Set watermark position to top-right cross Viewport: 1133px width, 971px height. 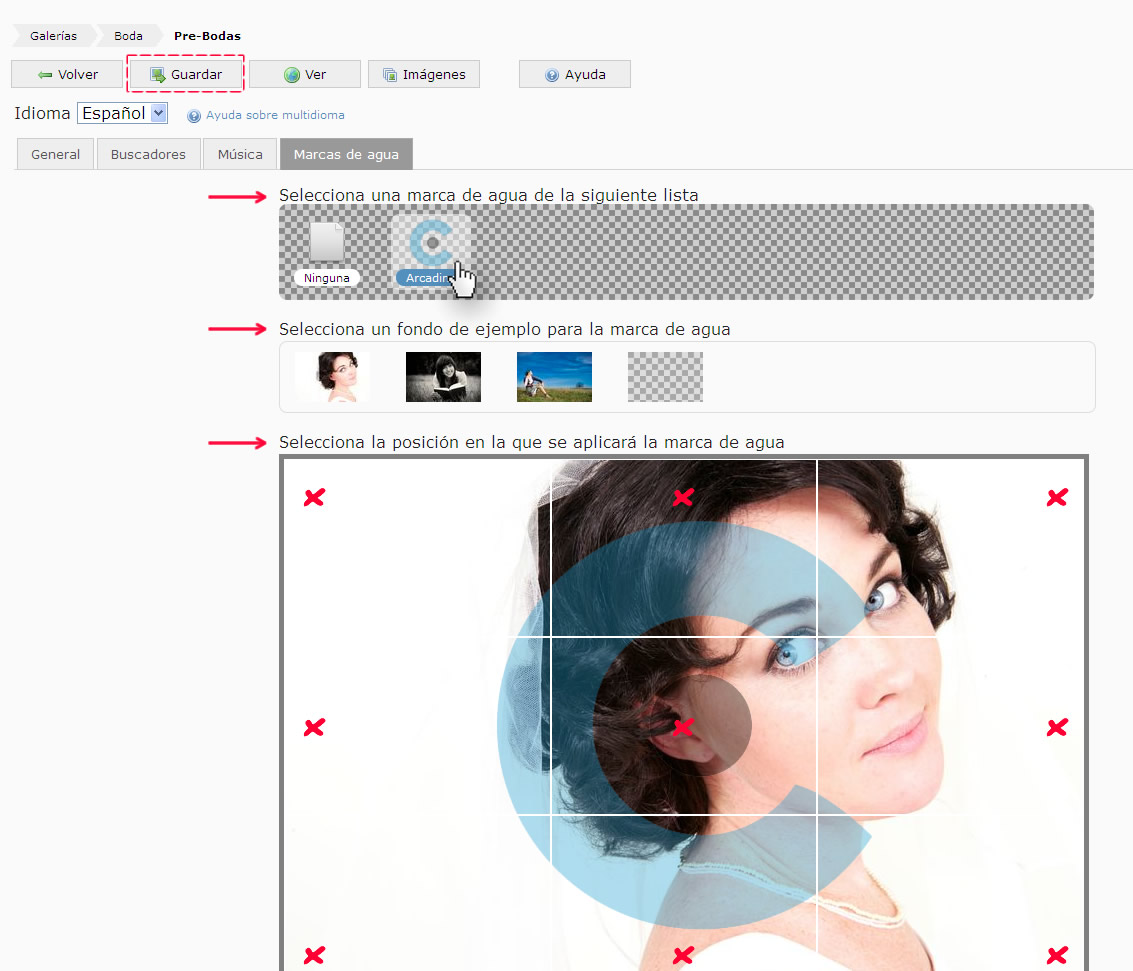pyautogui.click(x=1057, y=497)
